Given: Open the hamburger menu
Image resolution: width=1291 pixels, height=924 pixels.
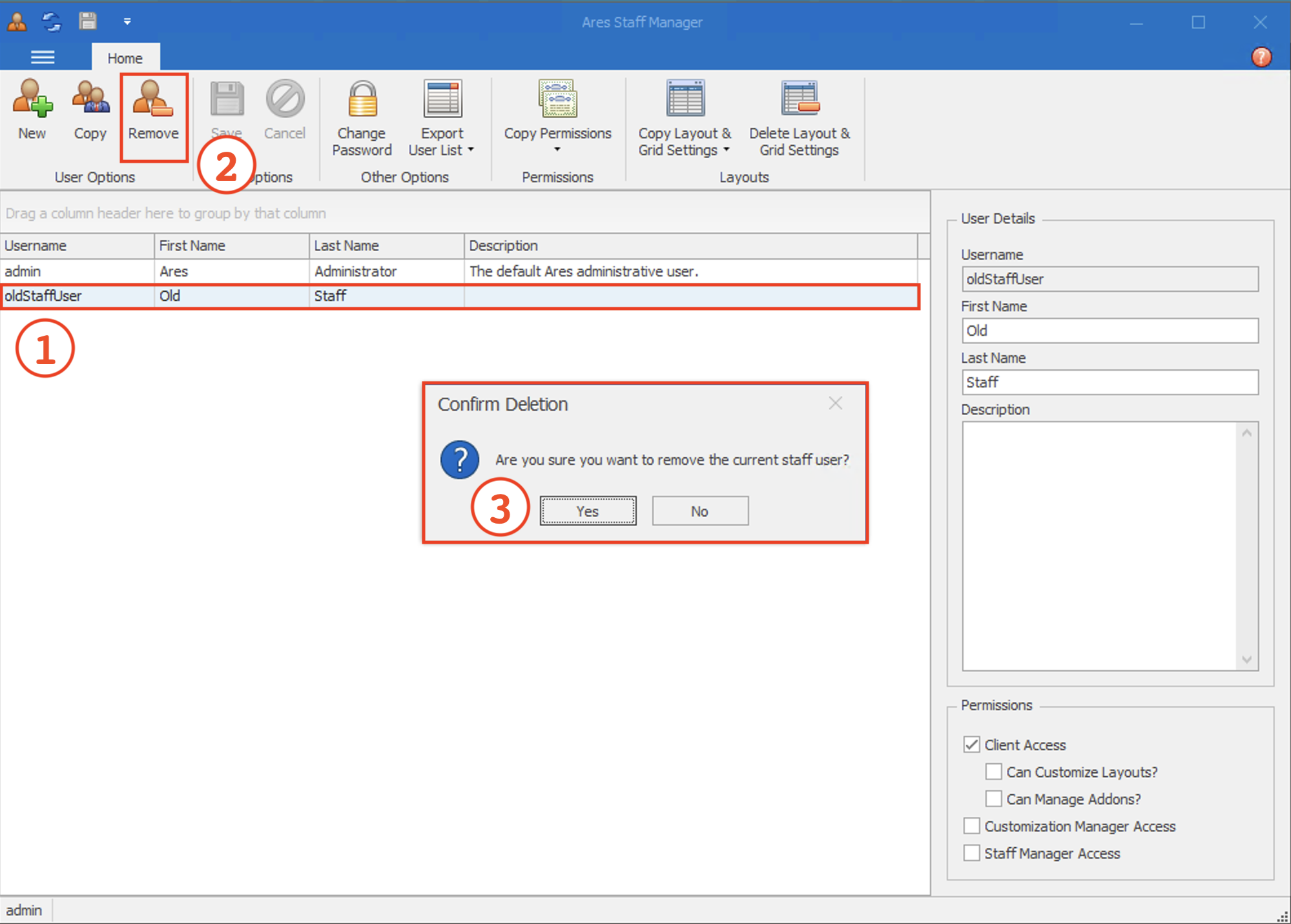Looking at the screenshot, I should pyautogui.click(x=43, y=57).
